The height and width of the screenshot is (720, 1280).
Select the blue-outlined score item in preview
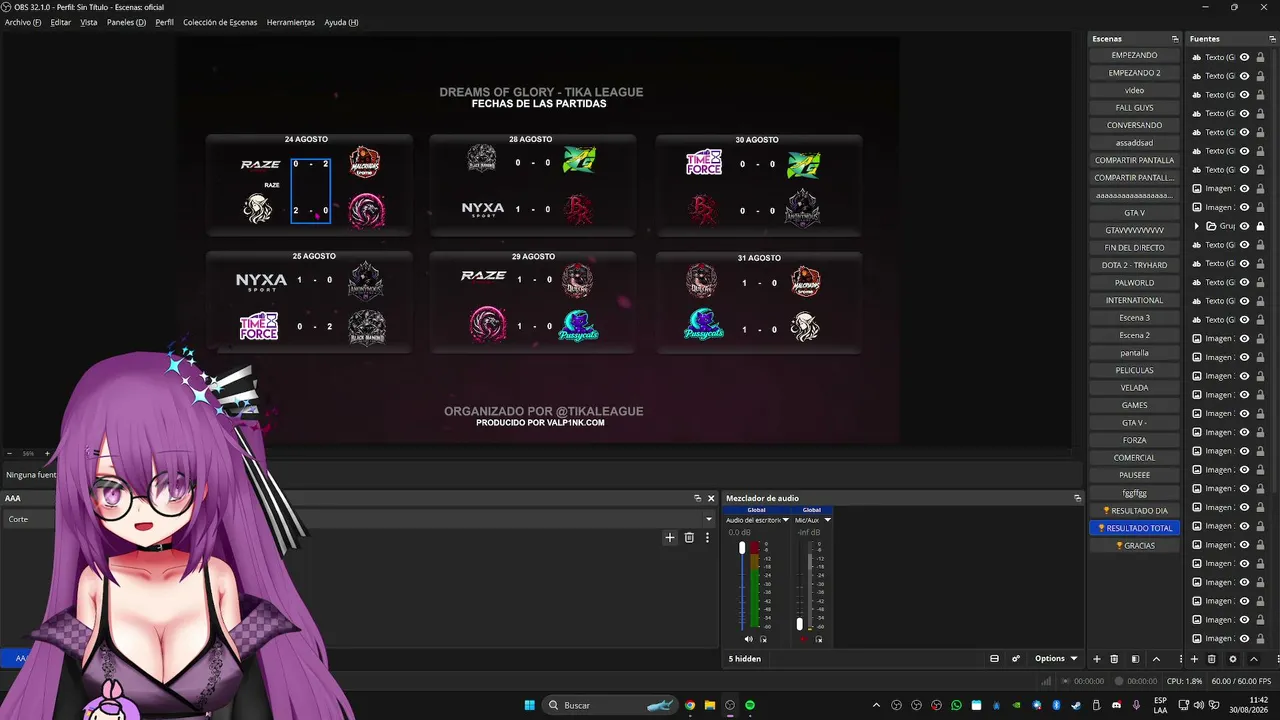(x=310, y=190)
